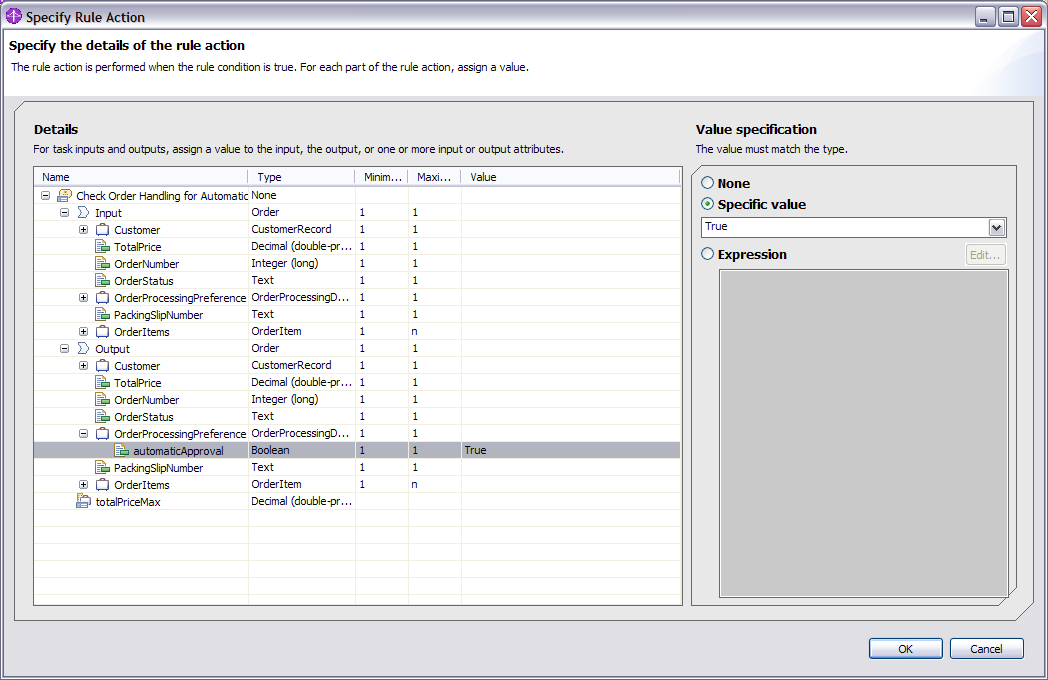Click the Check Order Handling task icon

[x=65, y=196]
